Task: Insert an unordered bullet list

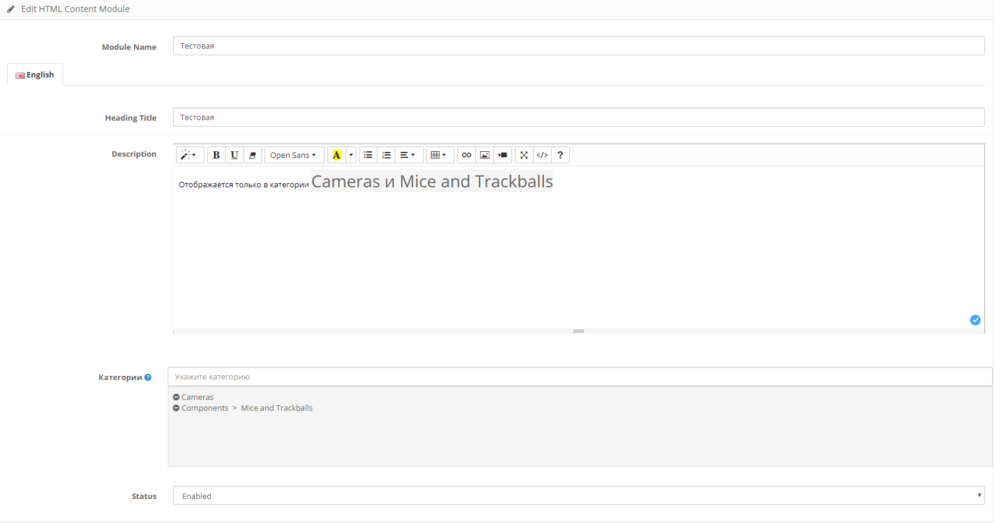Action: click(368, 155)
